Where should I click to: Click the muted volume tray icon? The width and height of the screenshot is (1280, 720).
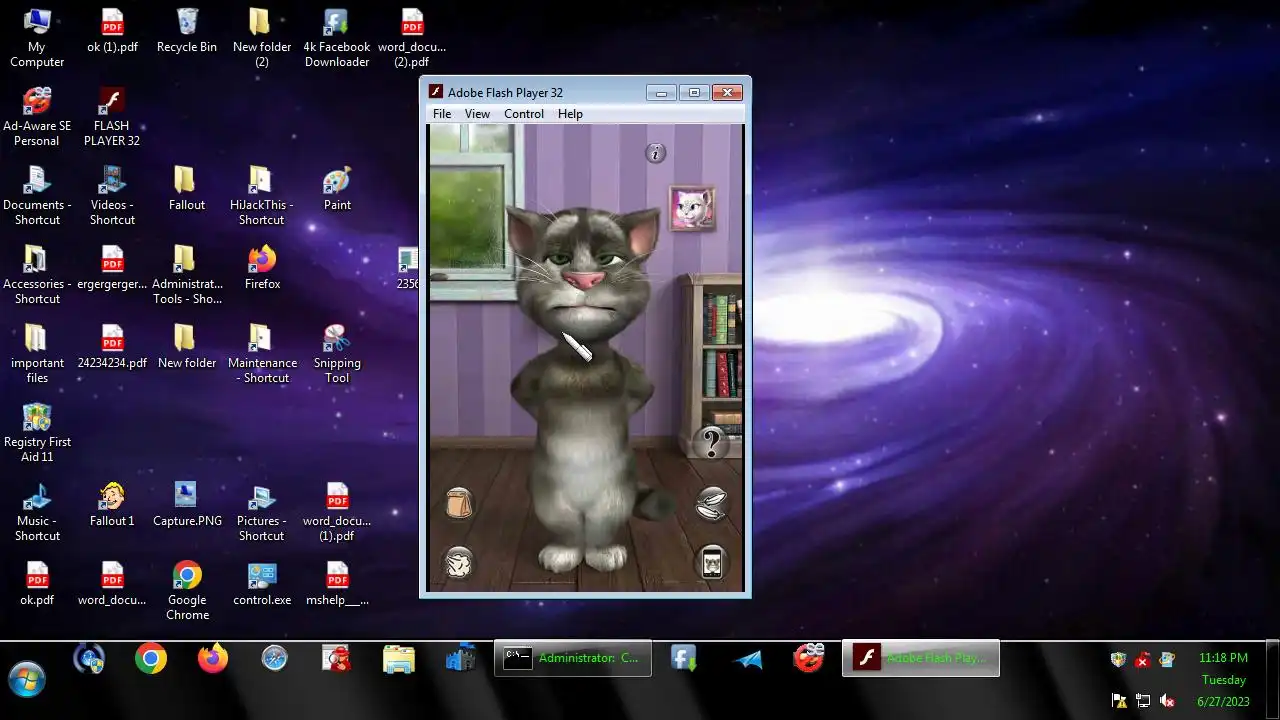(1166, 701)
